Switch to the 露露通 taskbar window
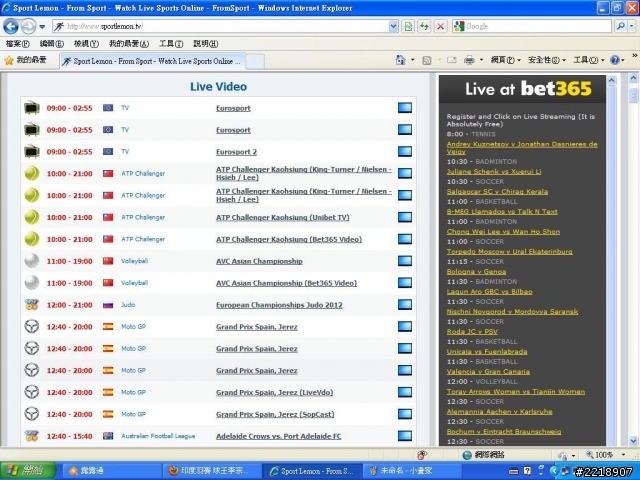 pyautogui.click(x=112, y=471)
